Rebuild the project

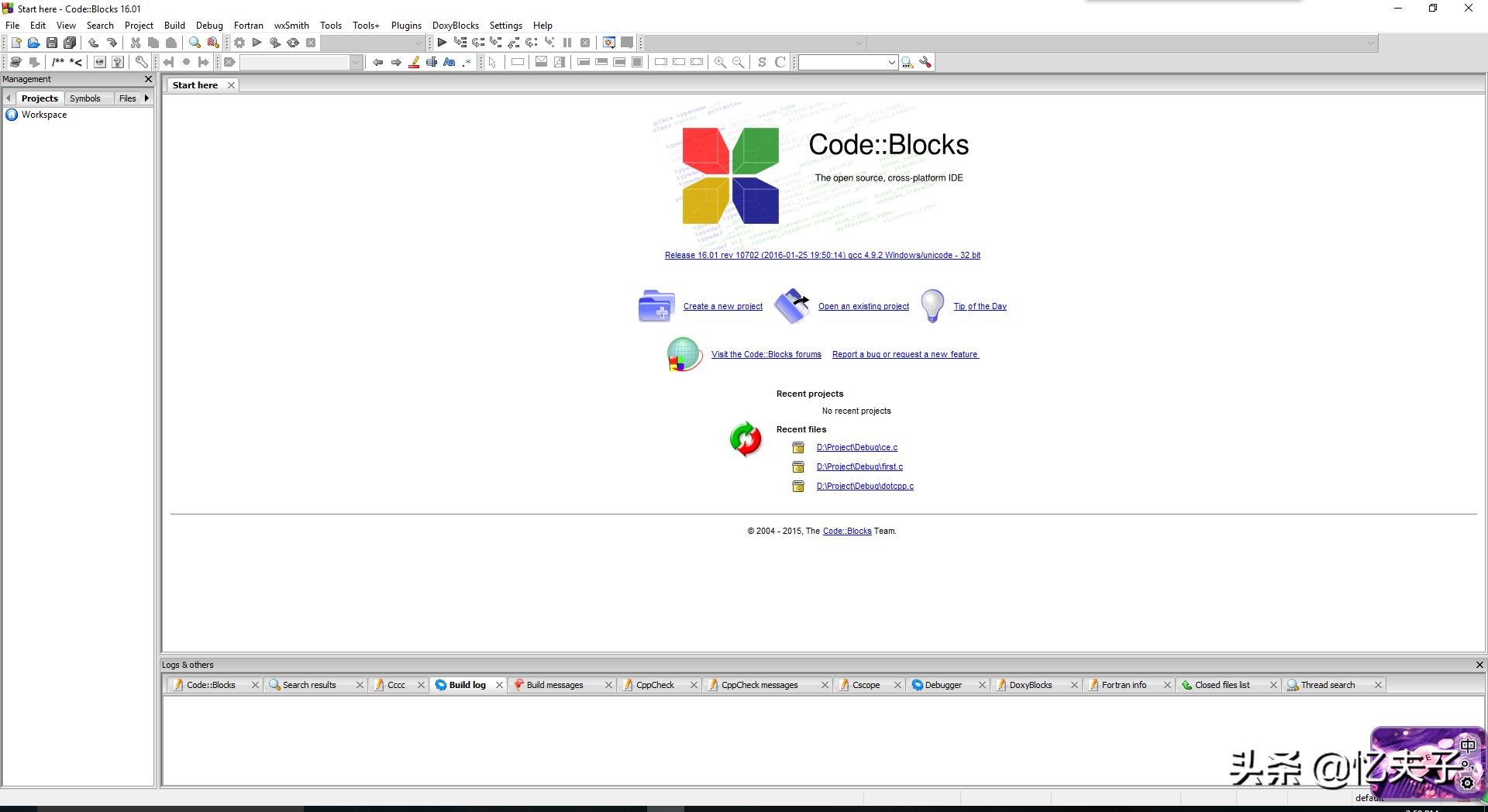click(x=292, y=43)
